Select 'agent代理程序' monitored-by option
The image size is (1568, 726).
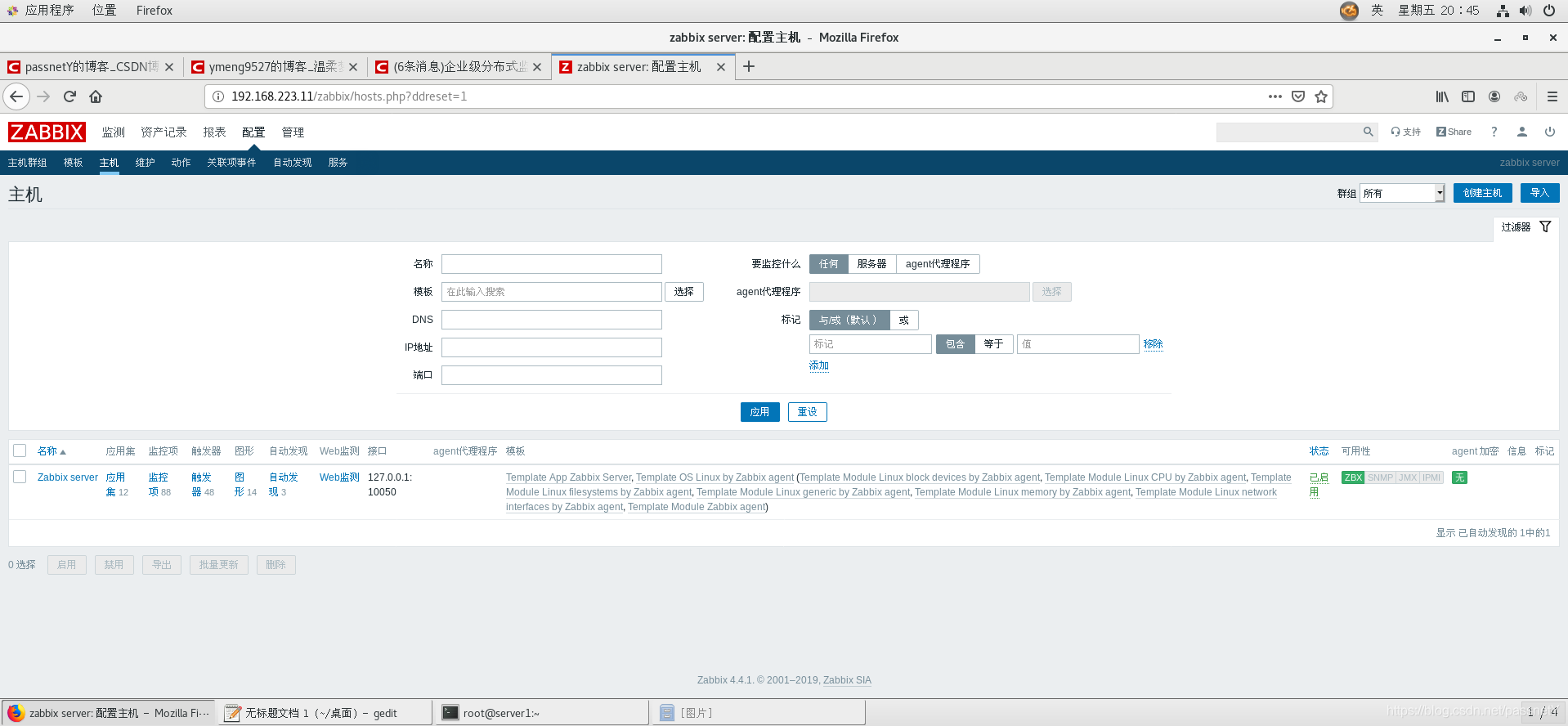coord(938,264)
